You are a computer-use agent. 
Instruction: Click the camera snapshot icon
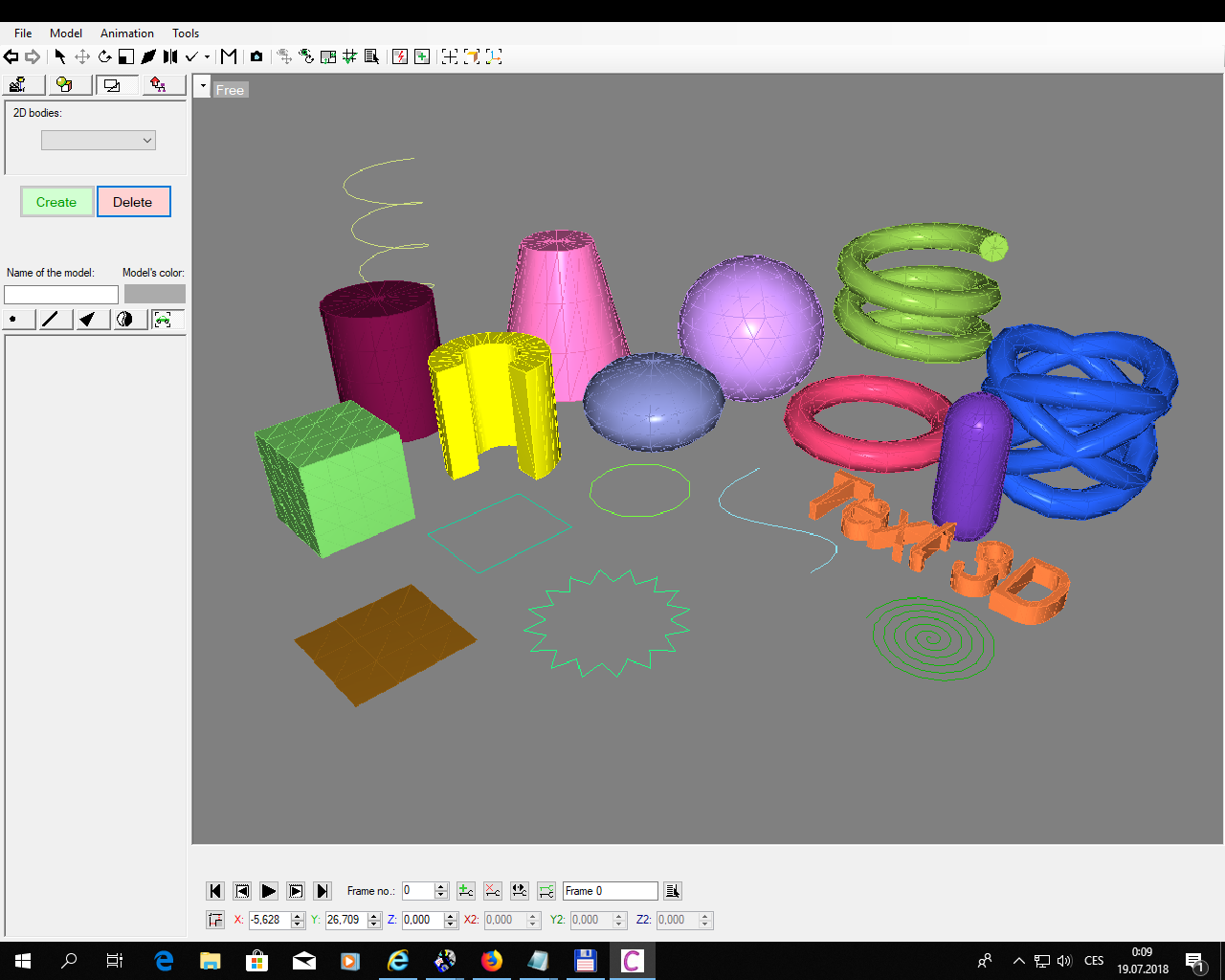[256, 56]
